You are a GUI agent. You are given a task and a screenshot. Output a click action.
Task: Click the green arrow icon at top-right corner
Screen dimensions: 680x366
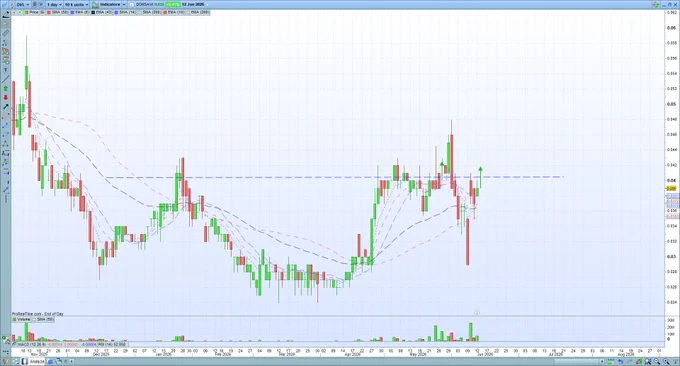(x=656, y=4)
